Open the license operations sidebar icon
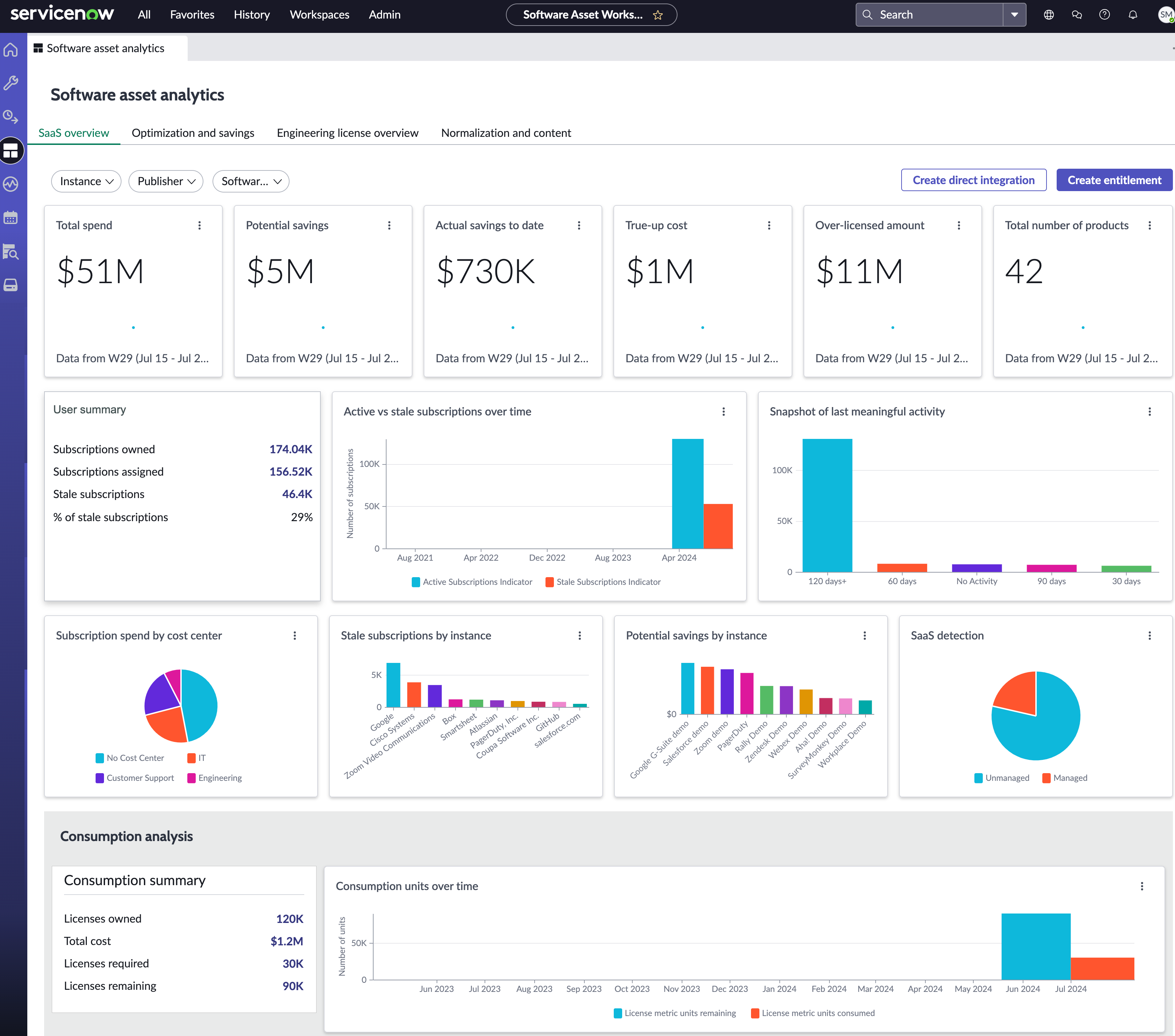The width and height of the screenshot is (1175, 1036). pos(11,117)
